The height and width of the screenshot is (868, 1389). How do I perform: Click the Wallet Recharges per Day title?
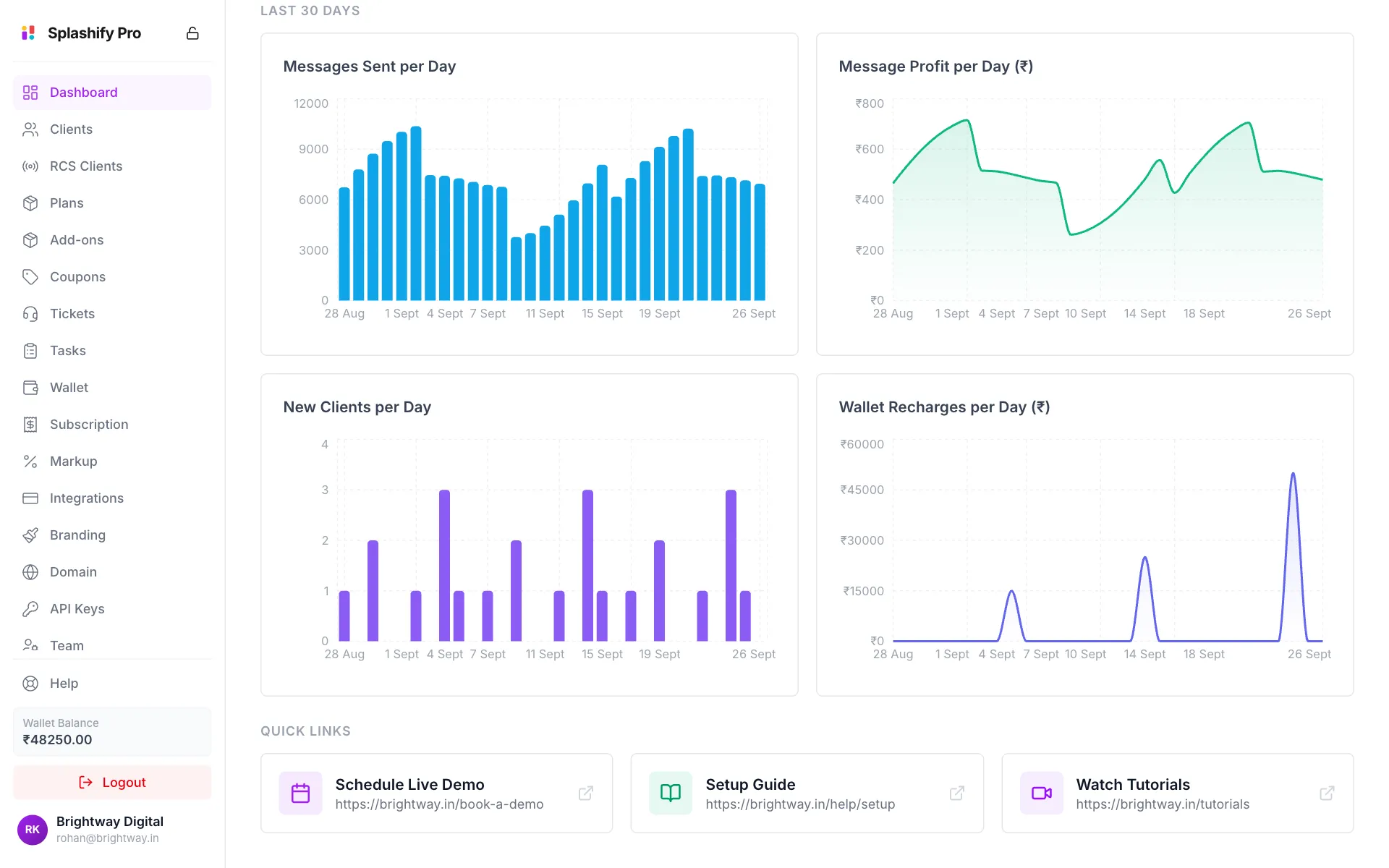tap(944, 407)
